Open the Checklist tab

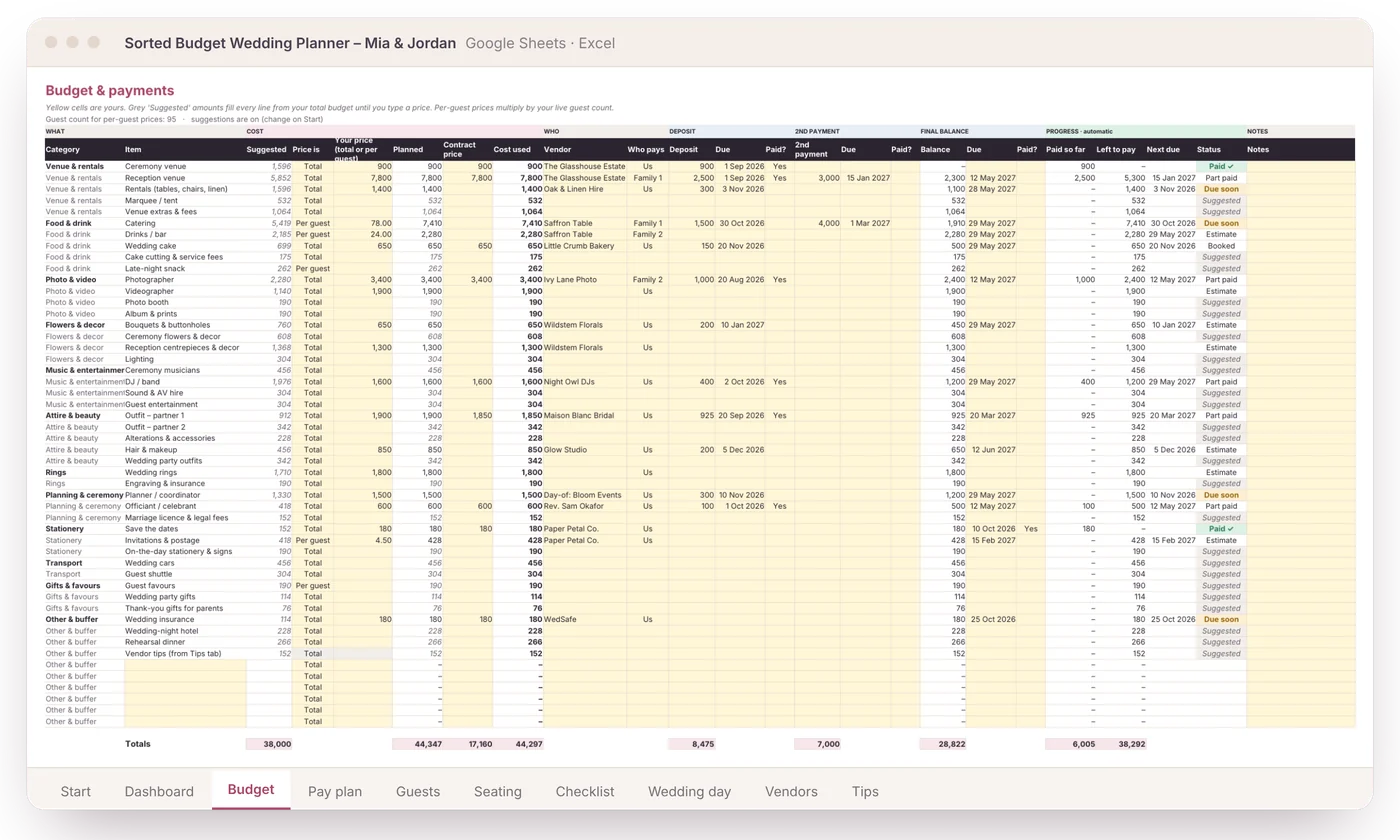585,791
